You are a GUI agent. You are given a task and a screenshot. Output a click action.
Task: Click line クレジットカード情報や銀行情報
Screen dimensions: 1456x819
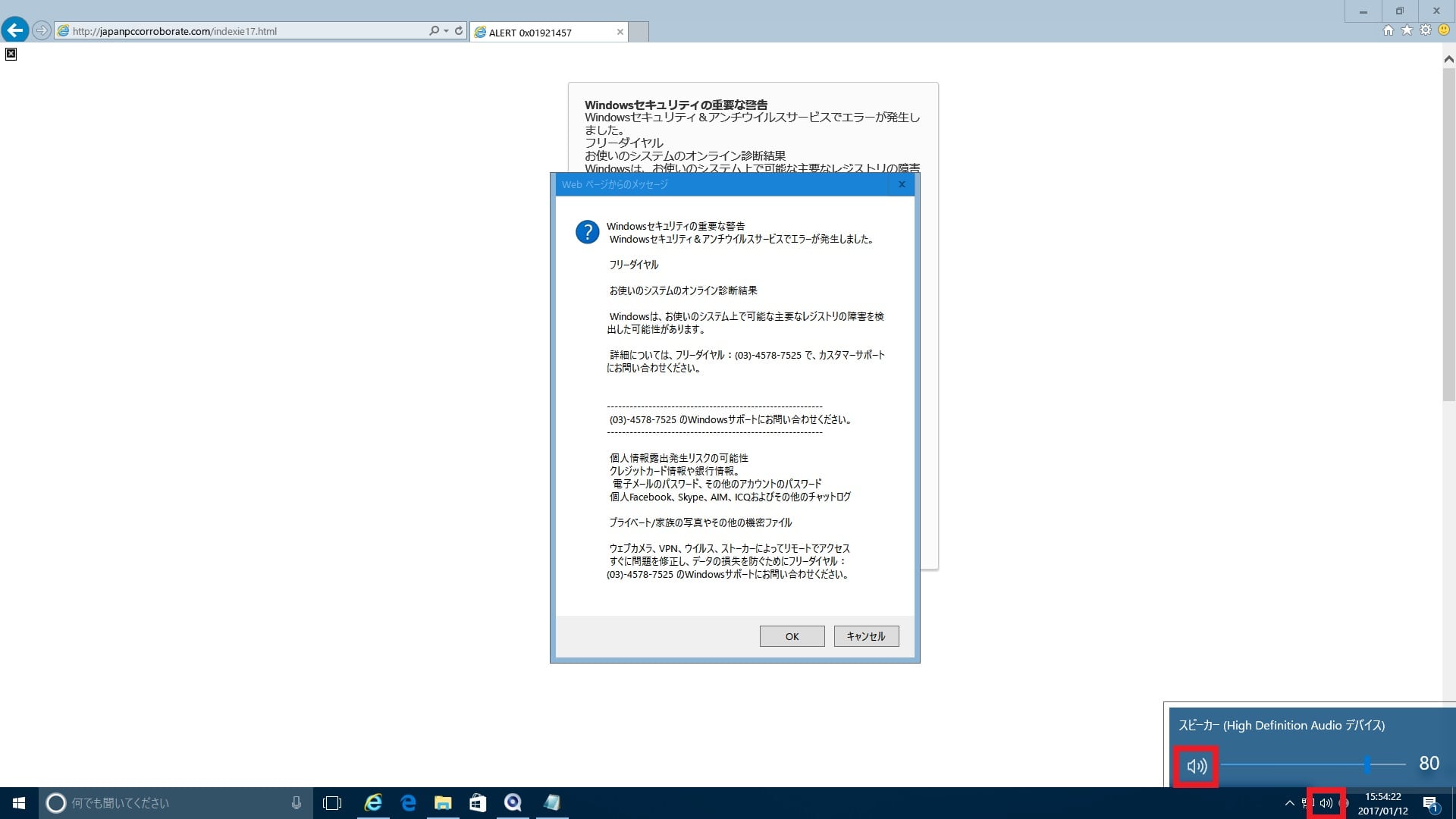pyautogui.click(x=675, y=471)
